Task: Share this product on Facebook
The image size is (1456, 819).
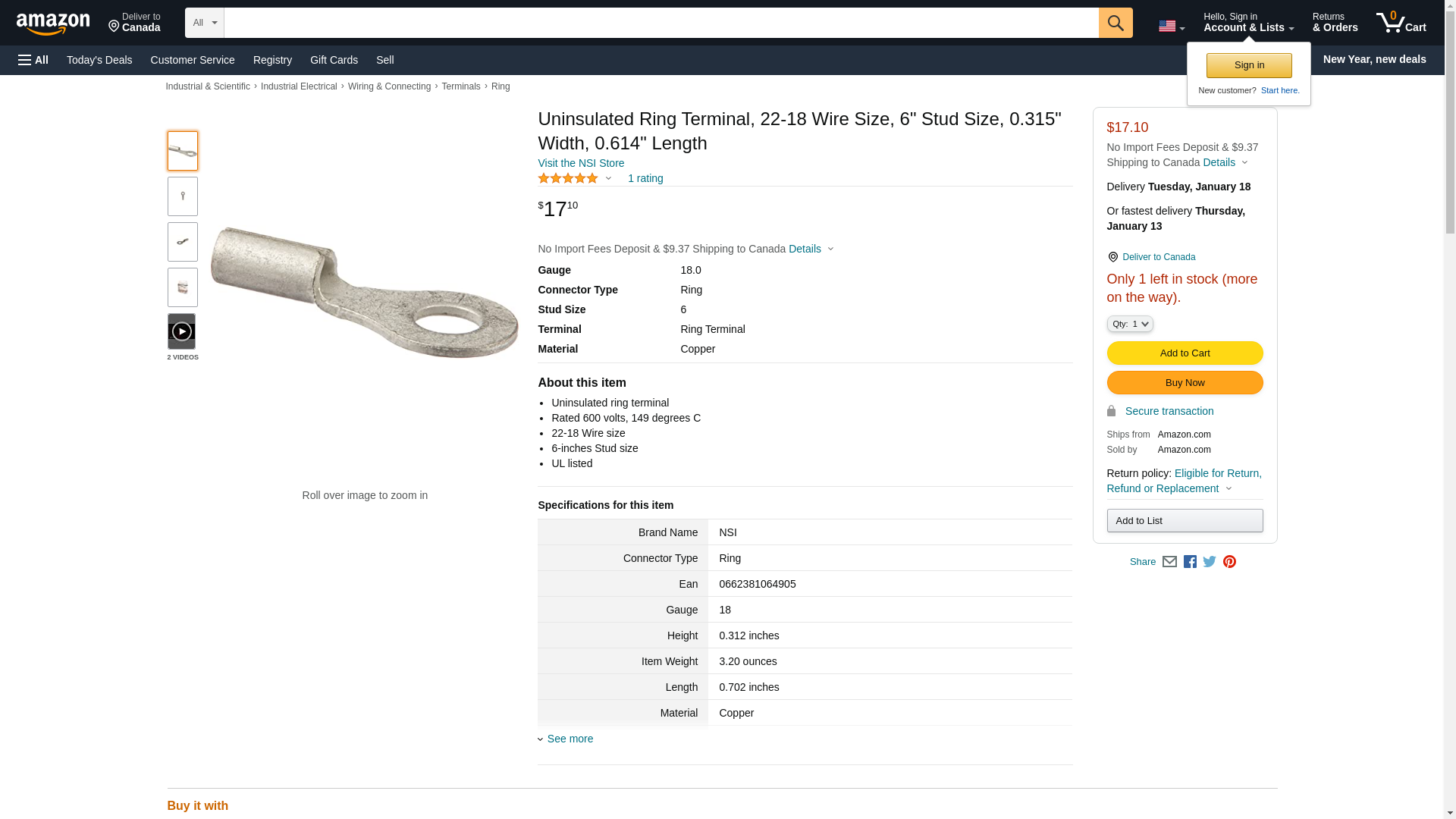Action: 1190,562
